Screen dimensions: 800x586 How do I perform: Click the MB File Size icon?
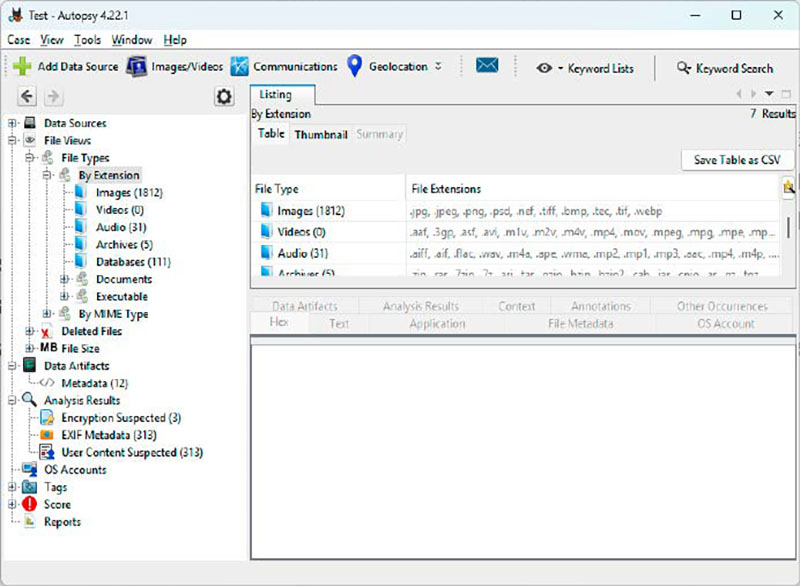48,348
